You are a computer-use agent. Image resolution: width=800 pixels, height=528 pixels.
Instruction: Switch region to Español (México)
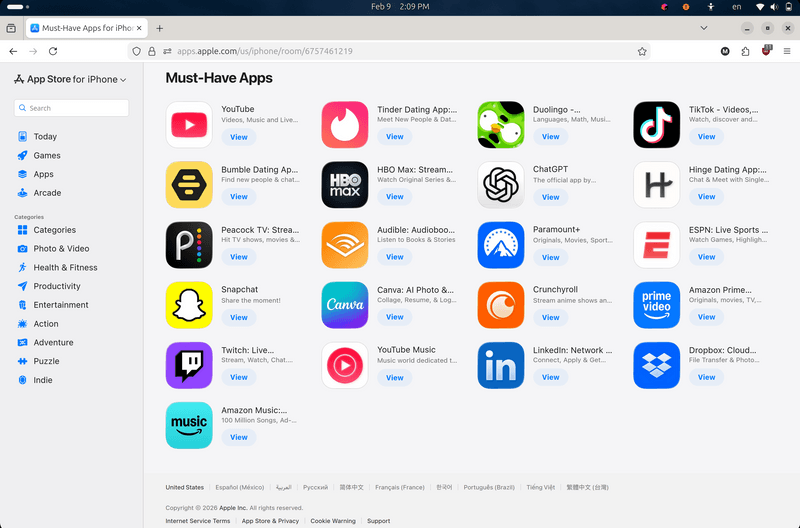[240, 487]
